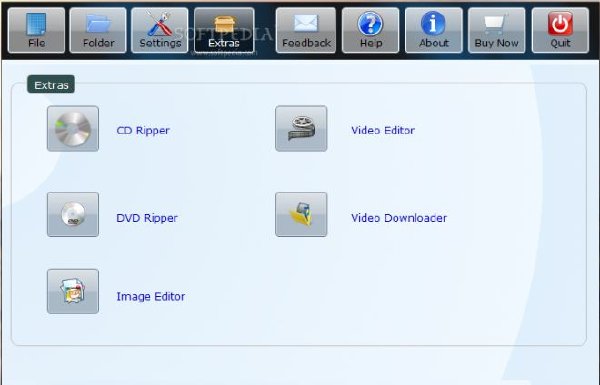Launch the CD Ripper disc icon

point(73,129)
